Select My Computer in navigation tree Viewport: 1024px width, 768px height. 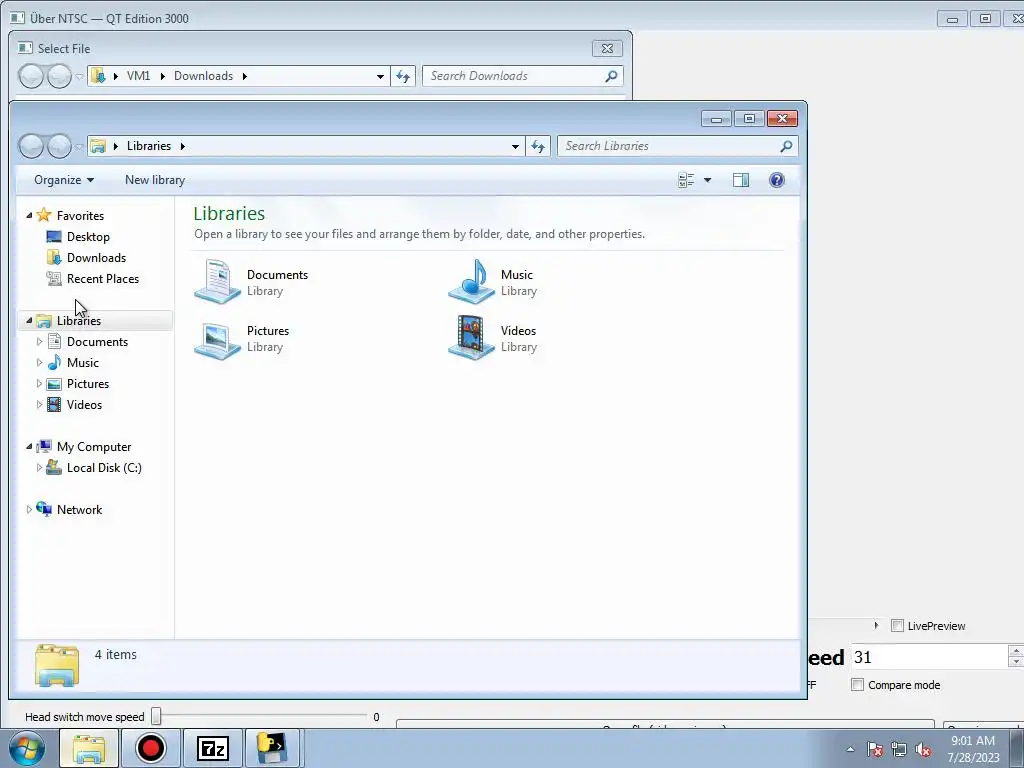pyautogui.click(x=93, y=447)
